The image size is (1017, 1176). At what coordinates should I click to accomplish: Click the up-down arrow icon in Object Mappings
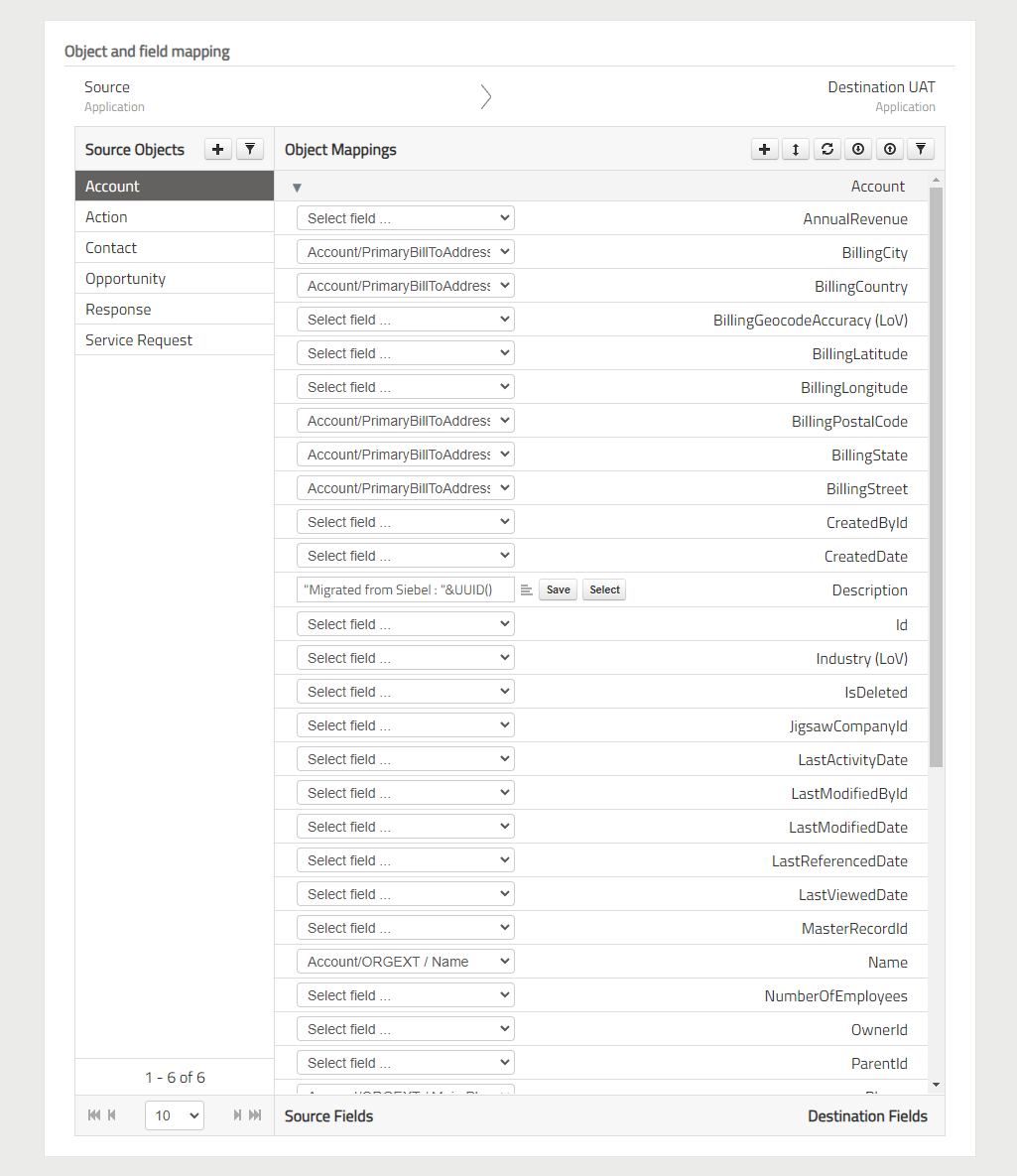click(x=795, y=149)
